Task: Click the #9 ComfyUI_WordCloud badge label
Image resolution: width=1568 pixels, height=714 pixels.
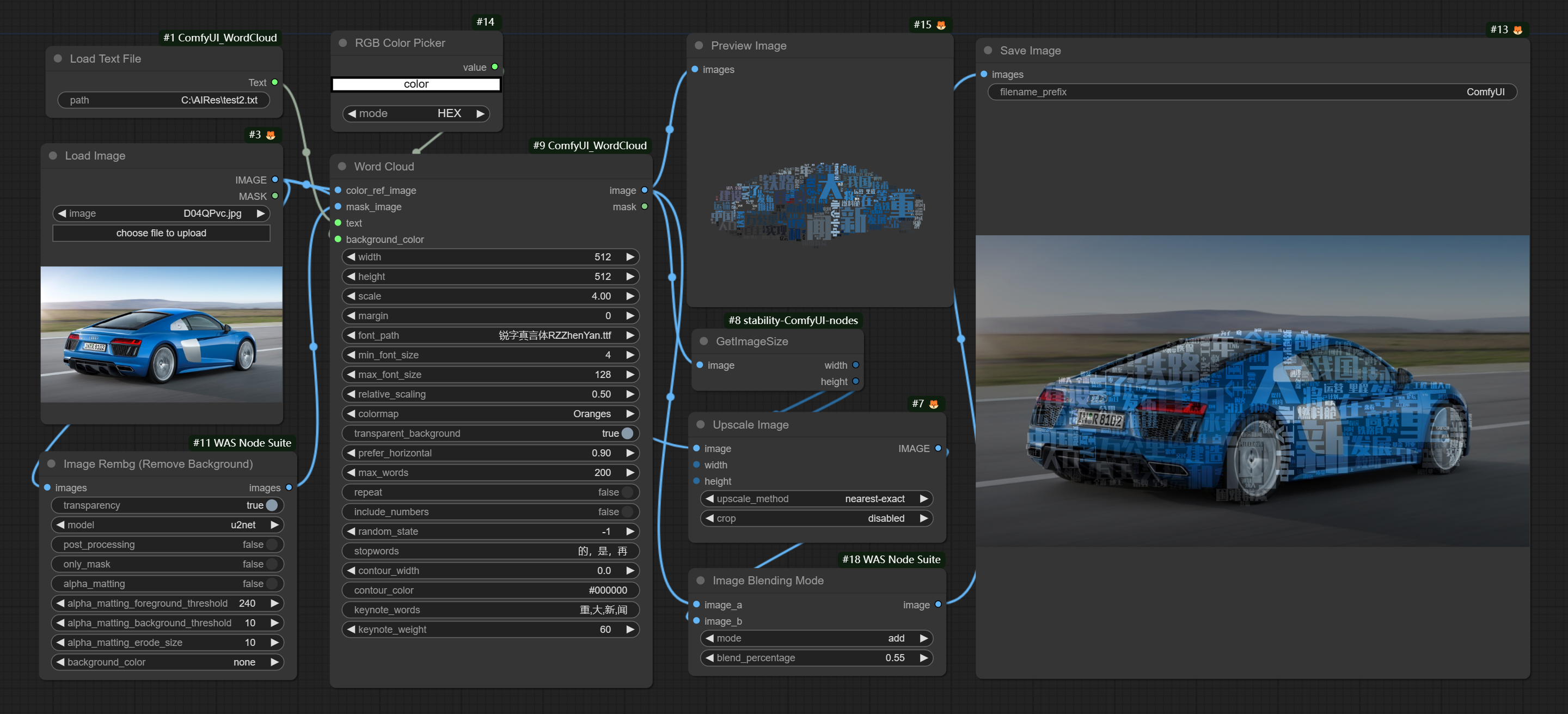Action: [590, 145]
